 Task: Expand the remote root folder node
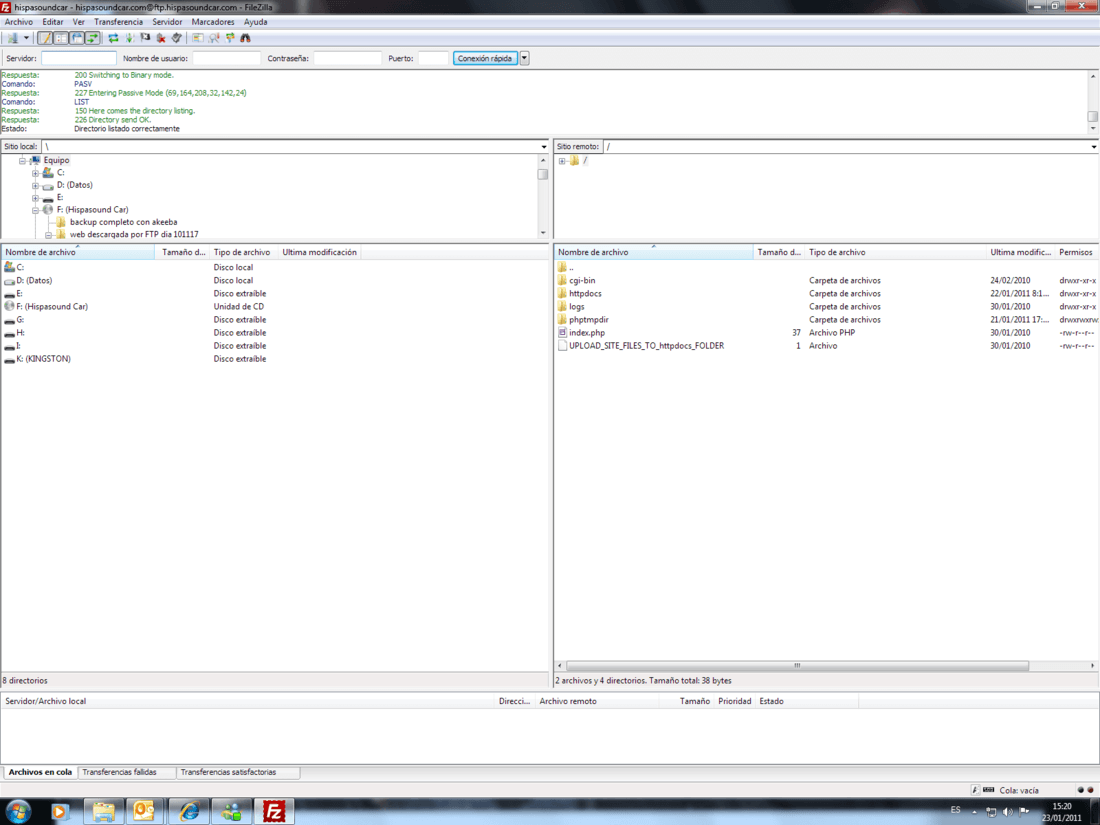point(562,161)
